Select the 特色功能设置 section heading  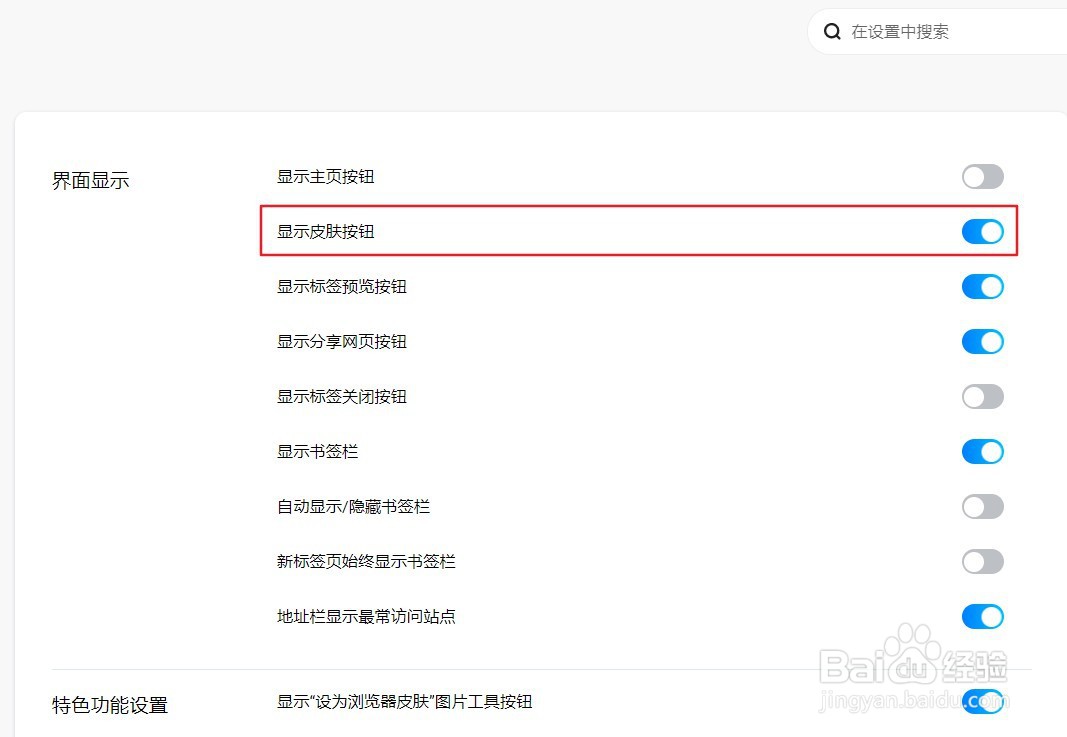pyautogui.click(x=110, y=705)
